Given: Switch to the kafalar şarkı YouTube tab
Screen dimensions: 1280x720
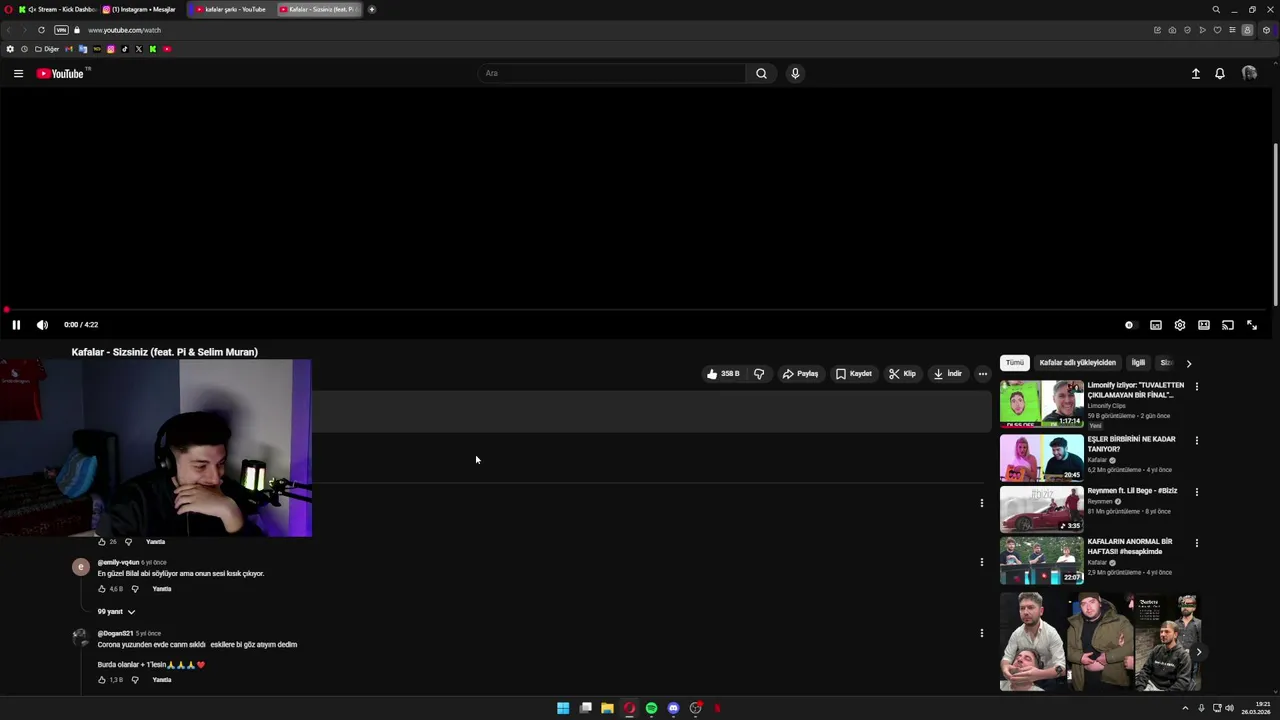Looking at the screenshot, I should click(231, 9).
